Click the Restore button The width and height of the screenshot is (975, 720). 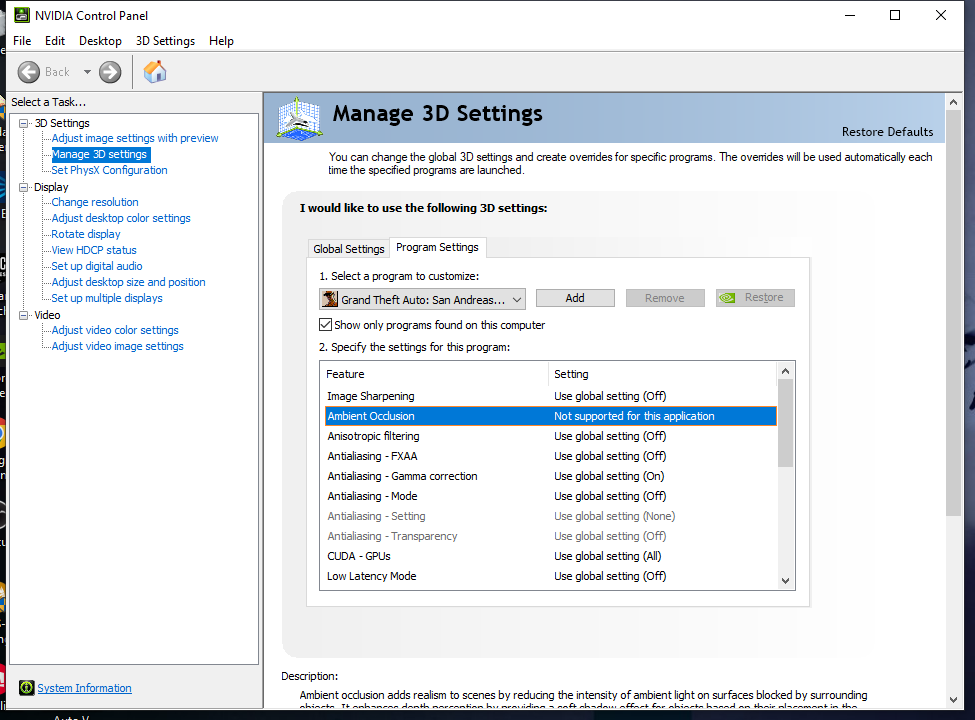(755, 298)
